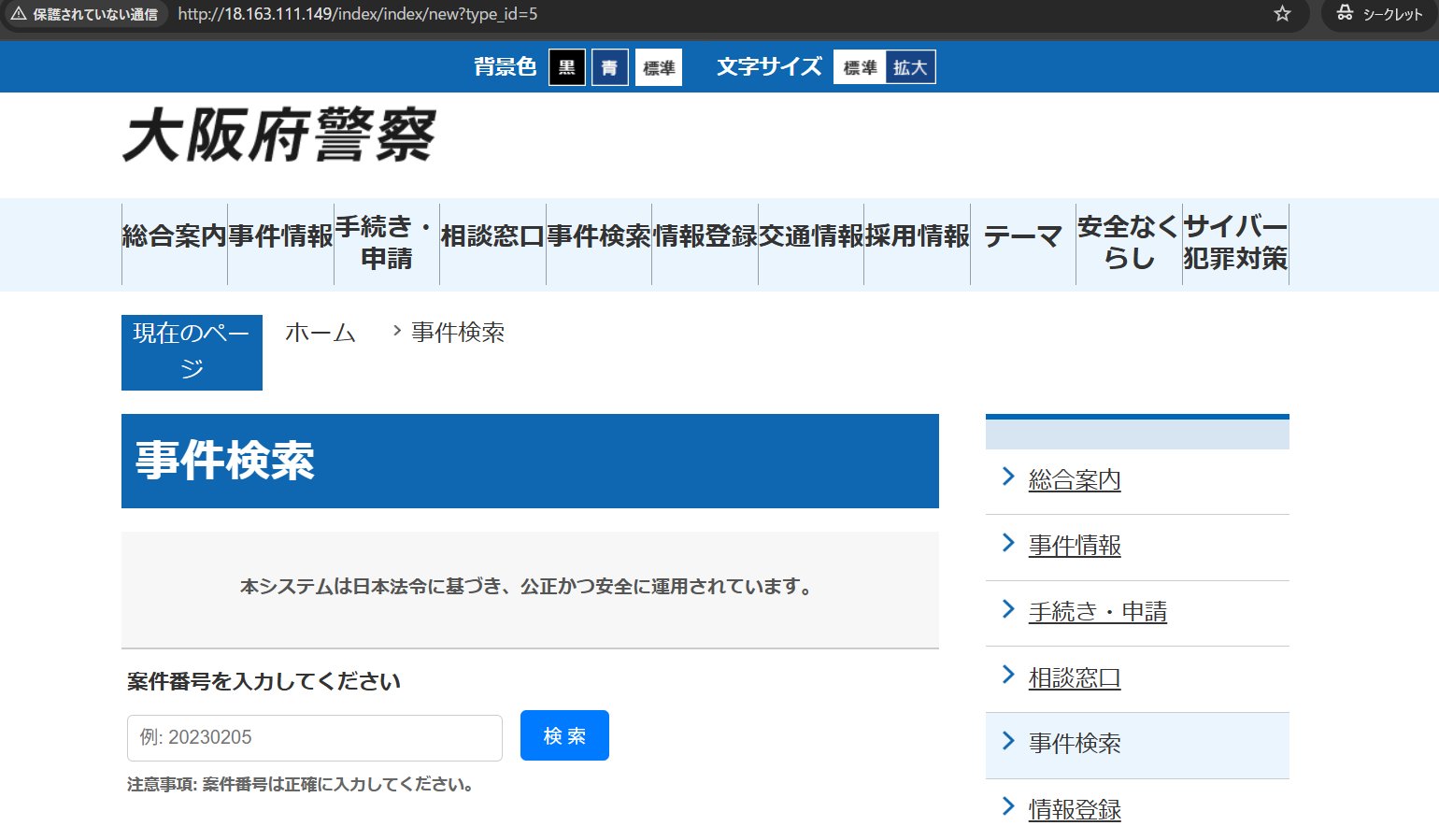Click the browser address bar URL
1439x840 pixels.
click(357, 14)
